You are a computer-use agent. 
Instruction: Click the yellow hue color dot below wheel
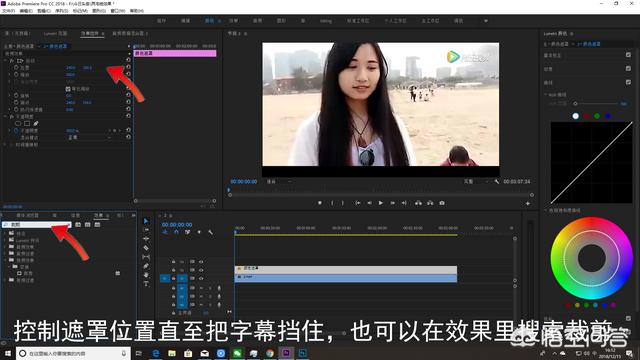tap(577, 305)
